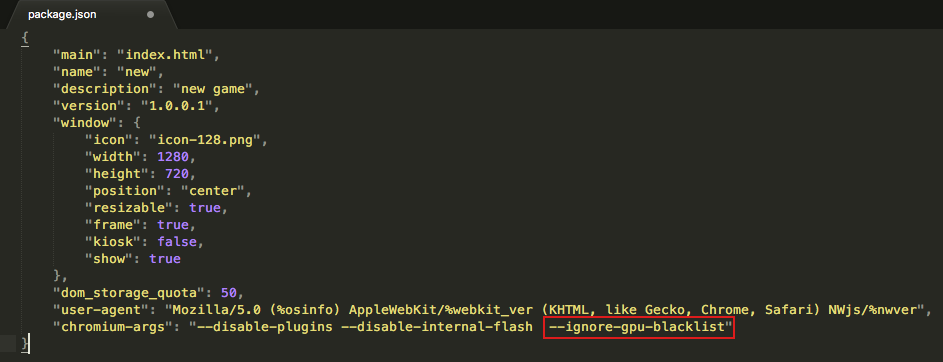The width and height of the screenshot is (943, 362).
Task: Select the package.json tab
Action: (89, 14)
